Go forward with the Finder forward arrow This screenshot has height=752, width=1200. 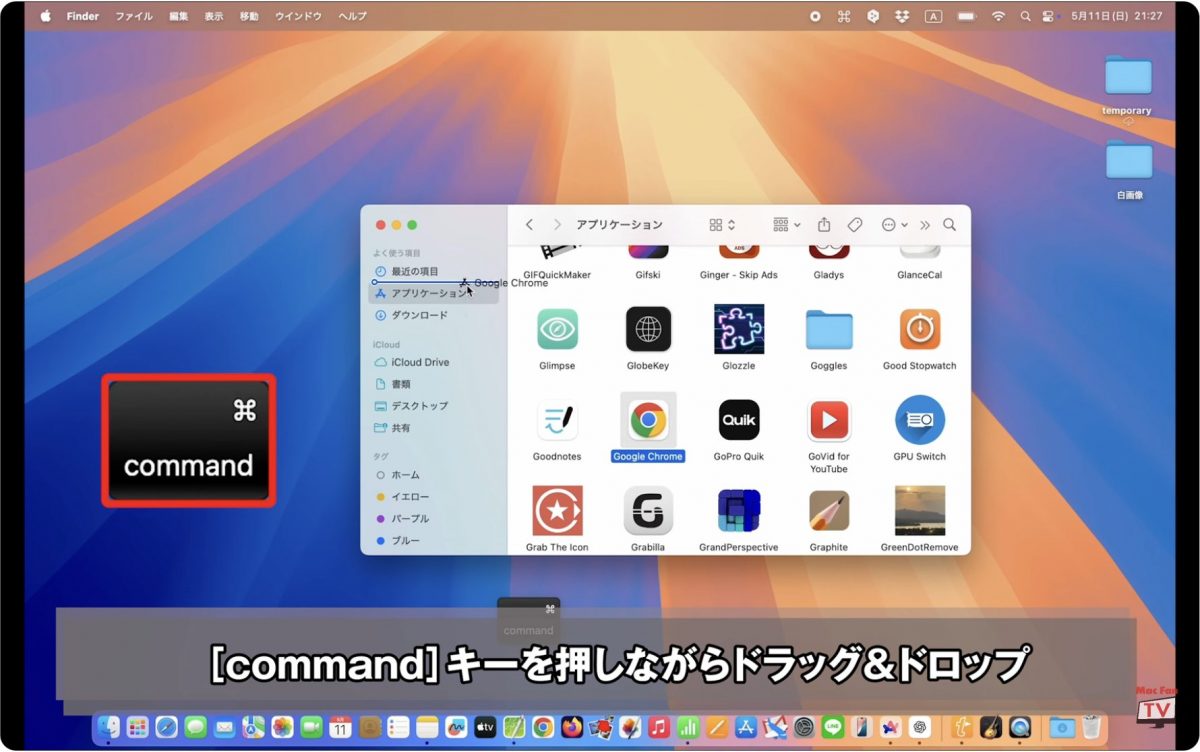pyautogui.click(x=557, y=225)
